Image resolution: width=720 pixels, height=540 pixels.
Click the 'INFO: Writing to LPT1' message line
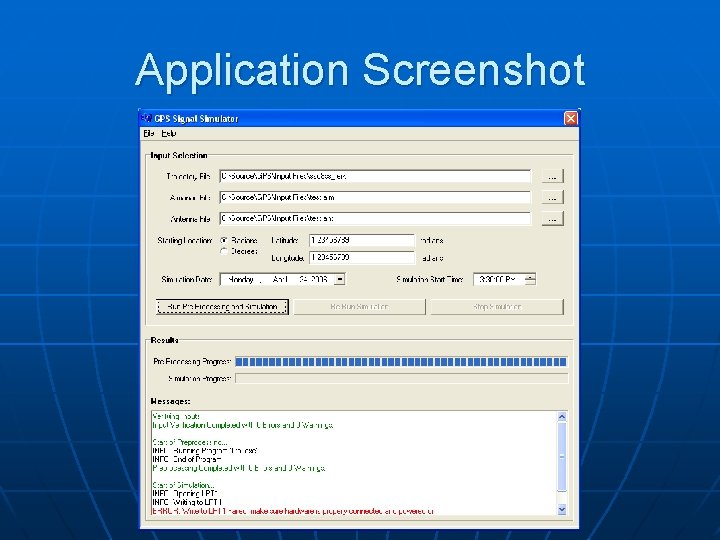pyautogui.click(x=187, y=502)
